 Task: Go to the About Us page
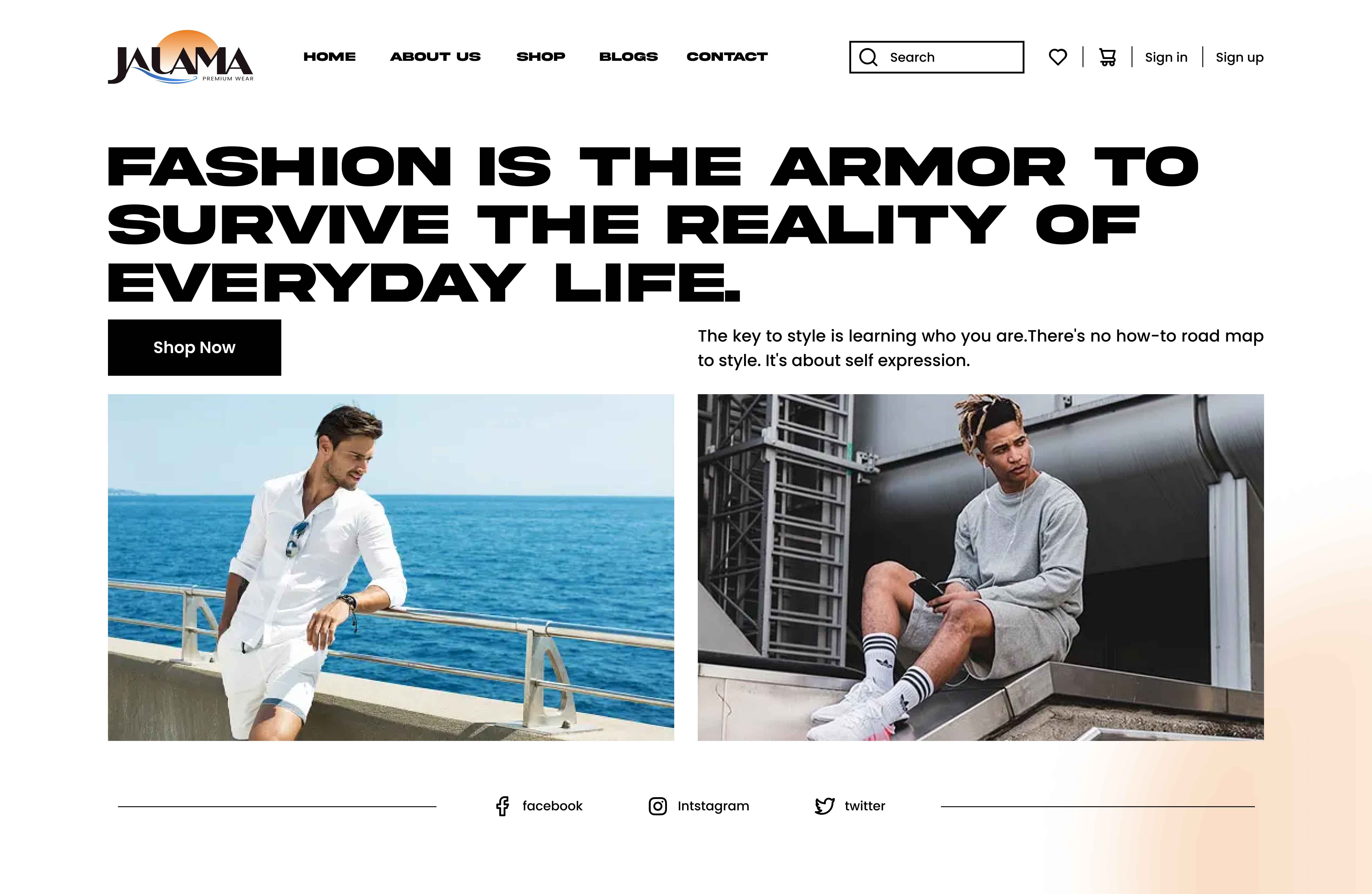[x=435, y=56]
